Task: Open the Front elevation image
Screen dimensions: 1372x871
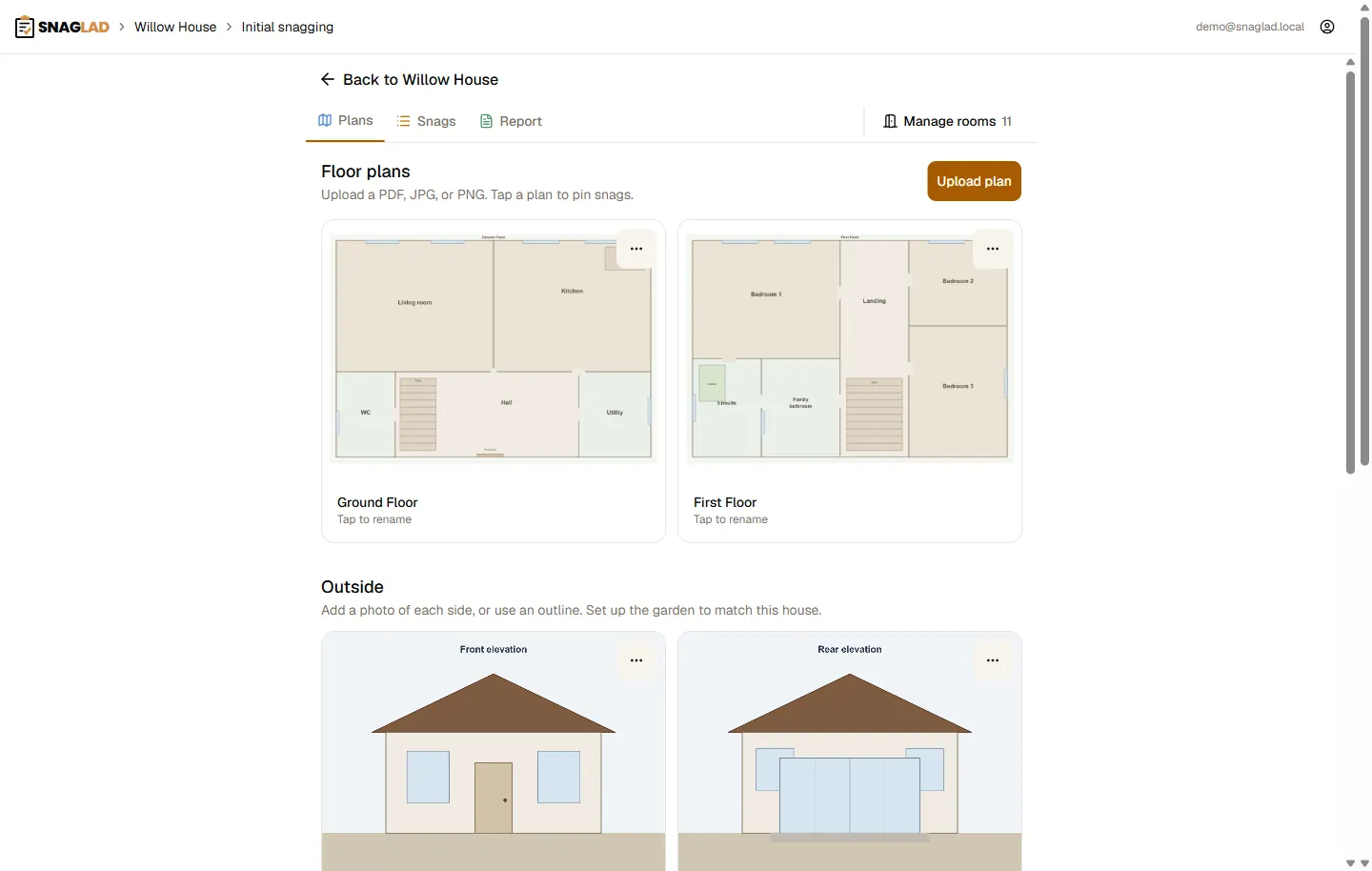Action: click(494, 751)
